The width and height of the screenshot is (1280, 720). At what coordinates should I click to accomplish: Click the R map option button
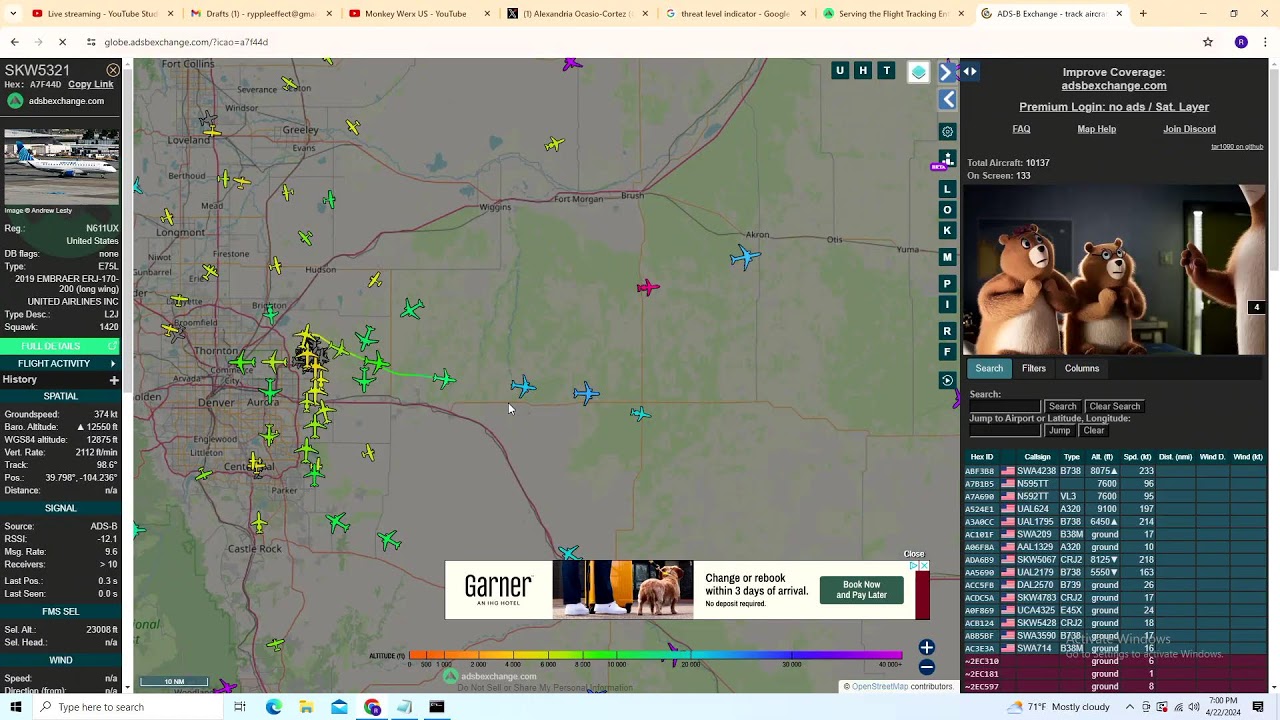point(947,331)
